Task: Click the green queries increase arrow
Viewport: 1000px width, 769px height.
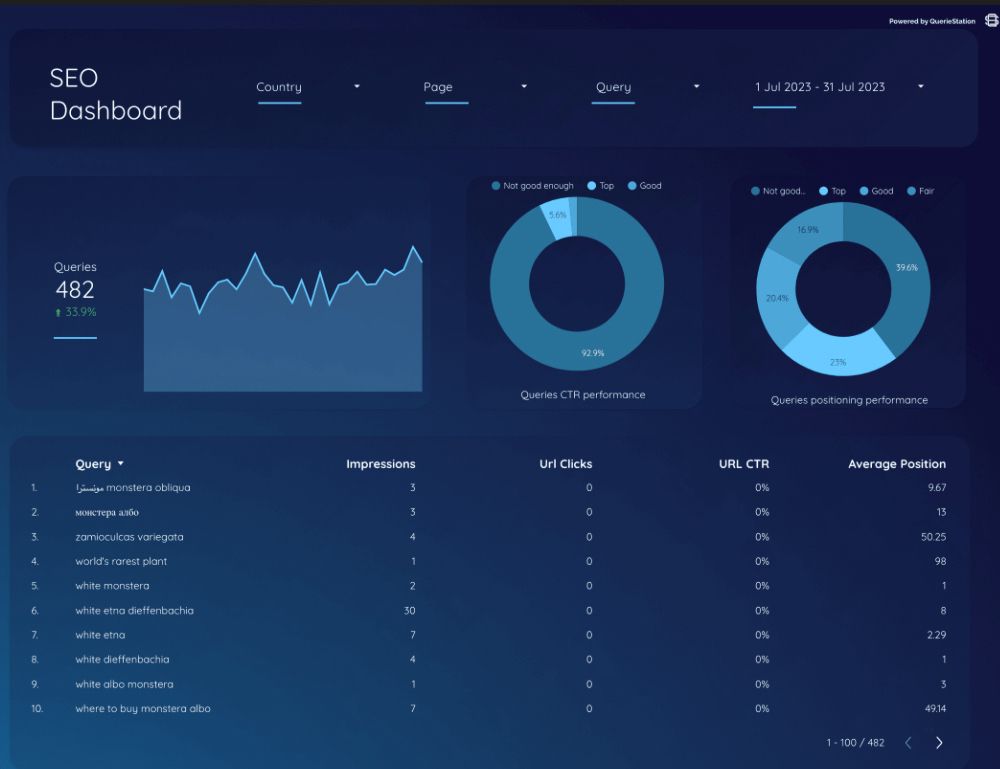Action: (58, 312)
